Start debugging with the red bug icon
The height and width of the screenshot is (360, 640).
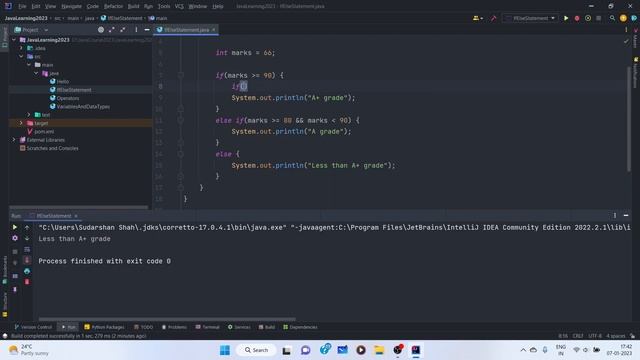pos(577,18)
